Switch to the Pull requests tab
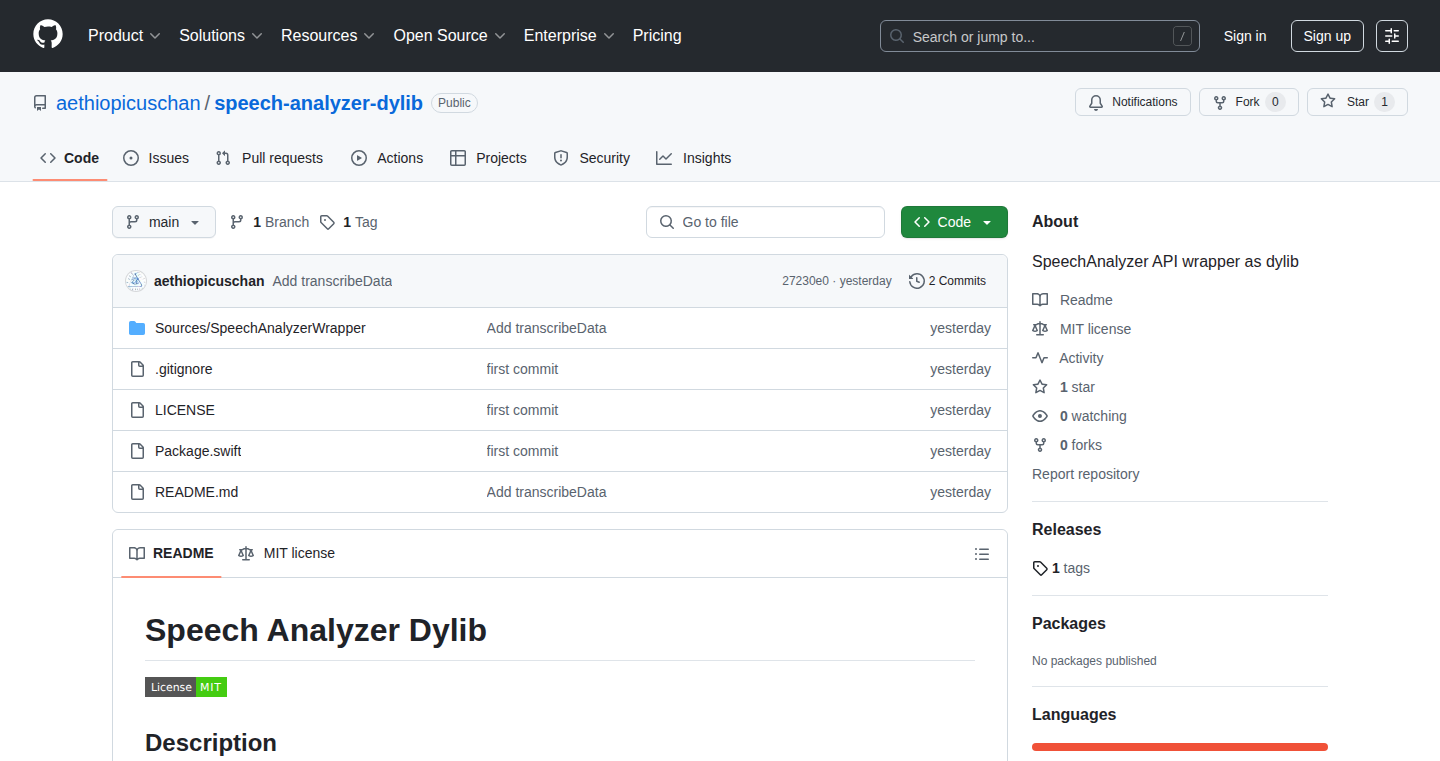 click(x=269, y=158)
